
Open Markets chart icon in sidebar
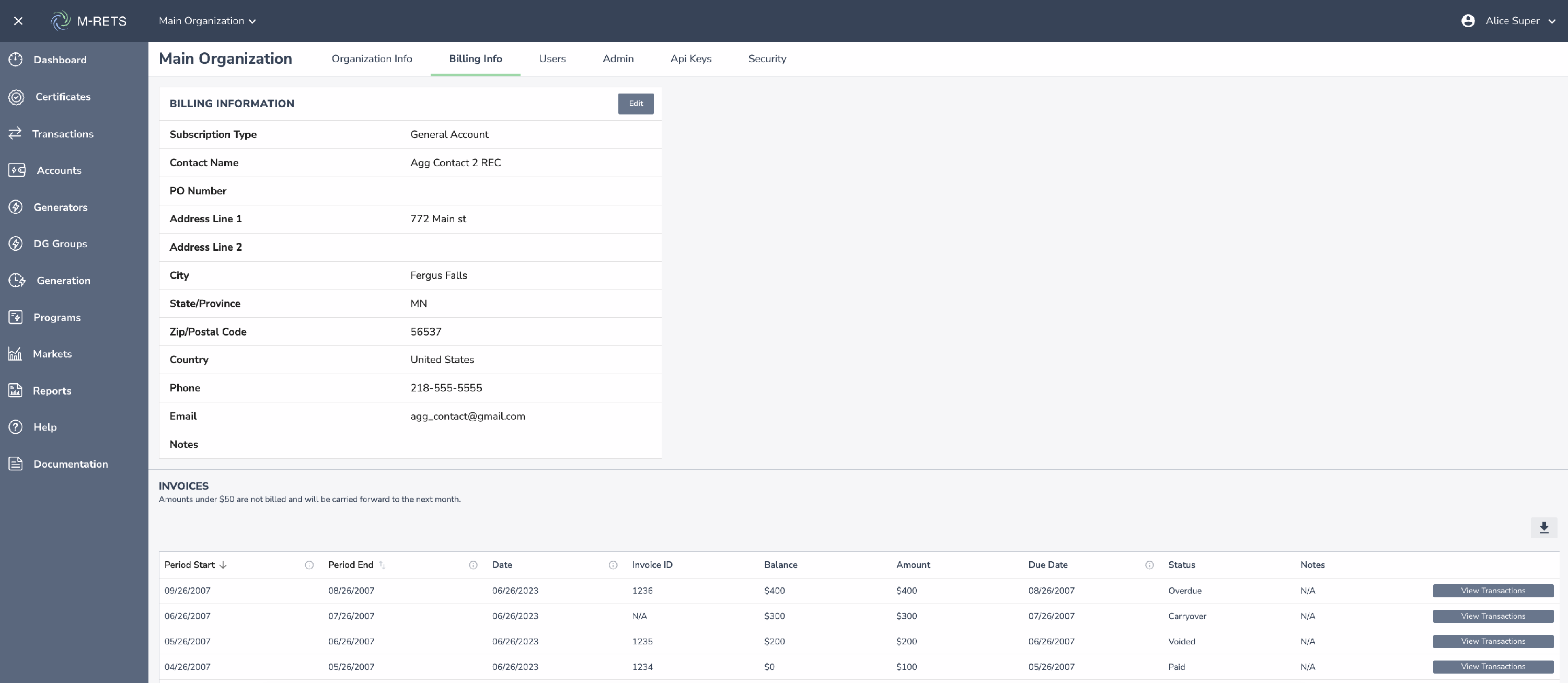pos(15,354)
